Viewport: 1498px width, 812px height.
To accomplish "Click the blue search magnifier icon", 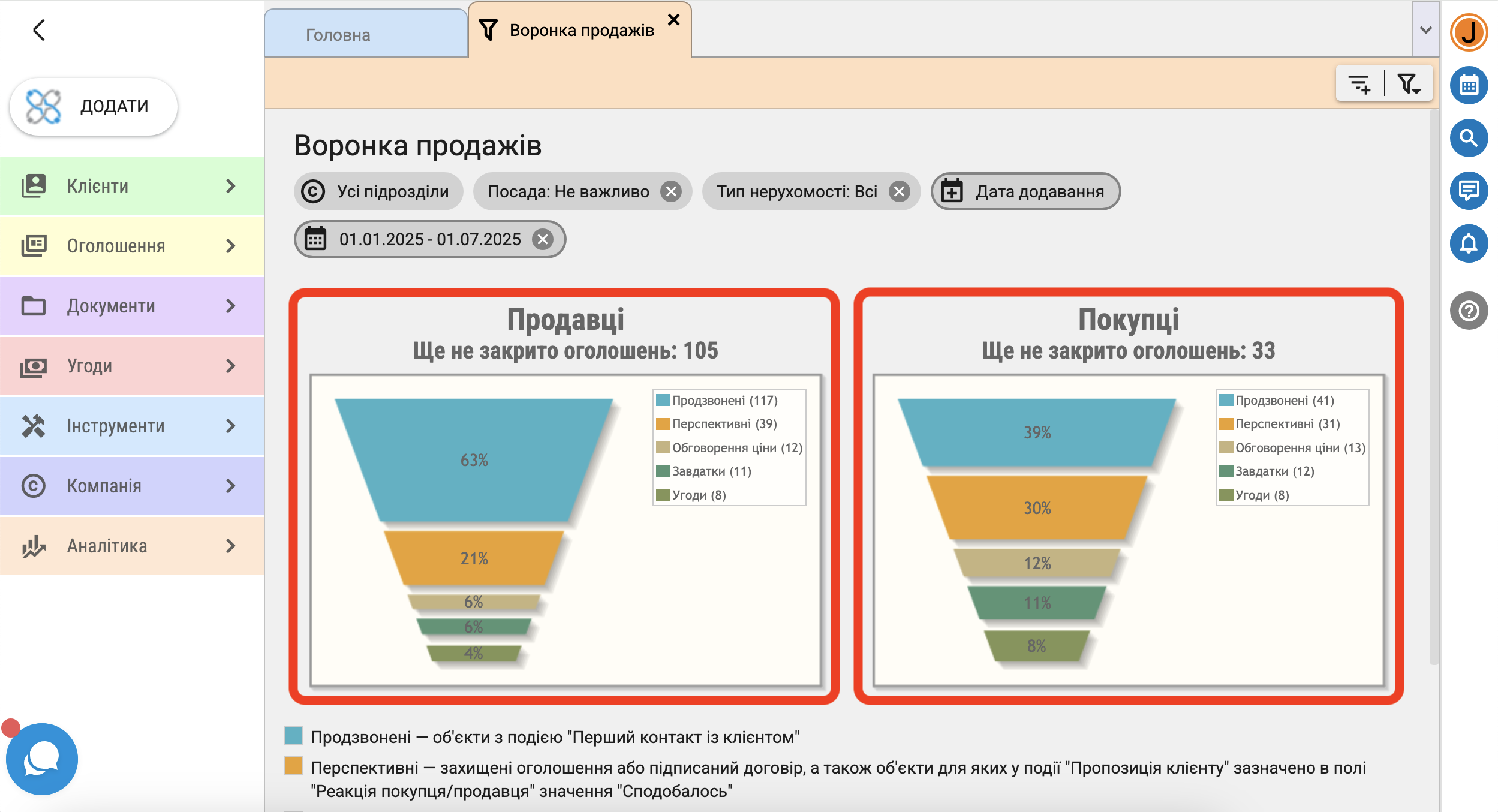I will tap(1469, 138).
